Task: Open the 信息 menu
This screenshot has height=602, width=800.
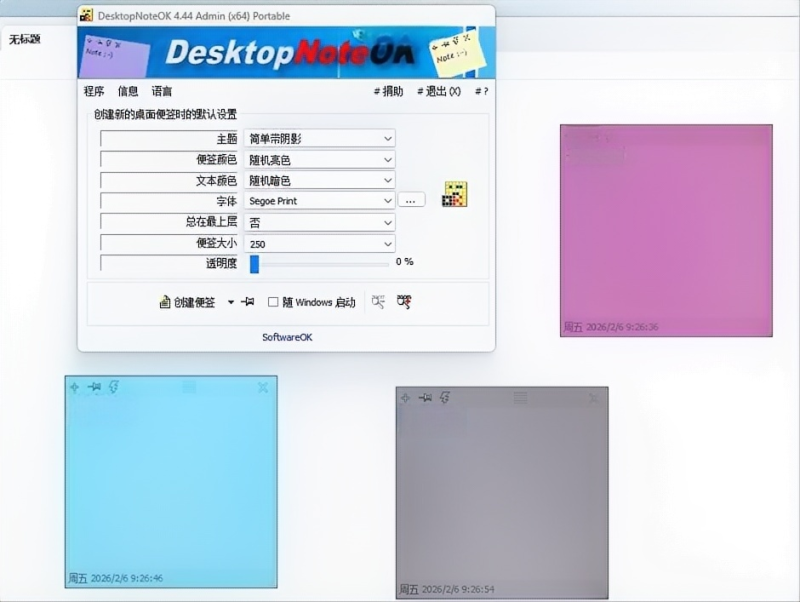Action: point(128,91)
